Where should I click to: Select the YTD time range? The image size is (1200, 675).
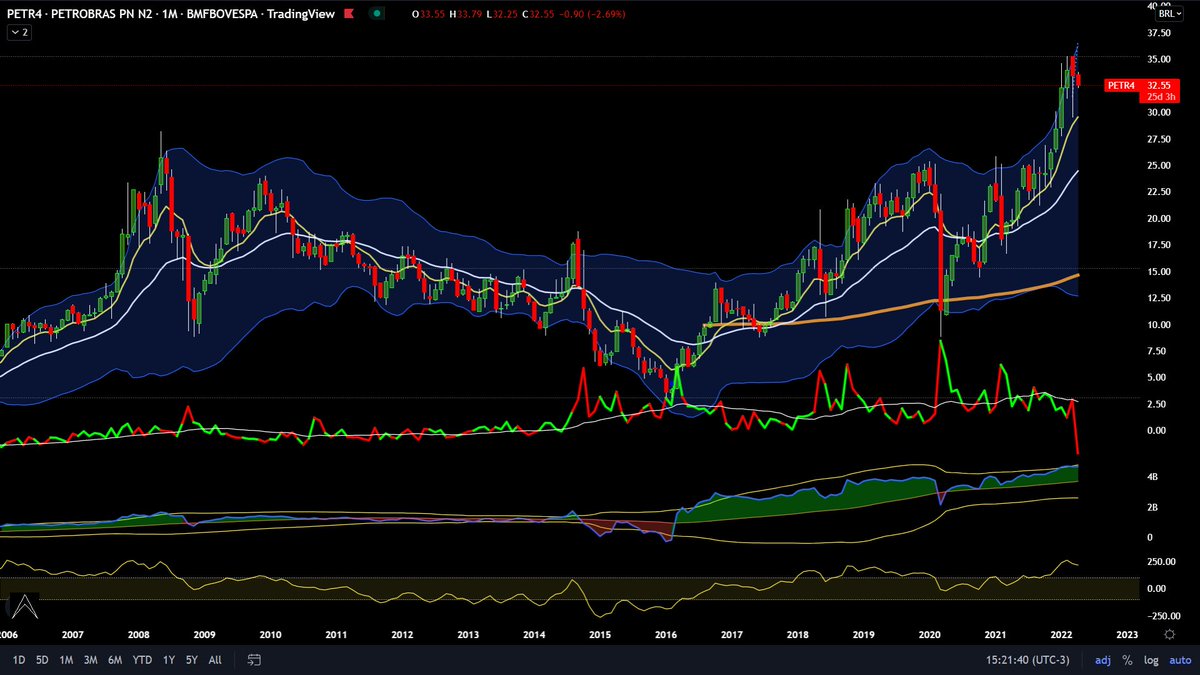coord(142,660)
